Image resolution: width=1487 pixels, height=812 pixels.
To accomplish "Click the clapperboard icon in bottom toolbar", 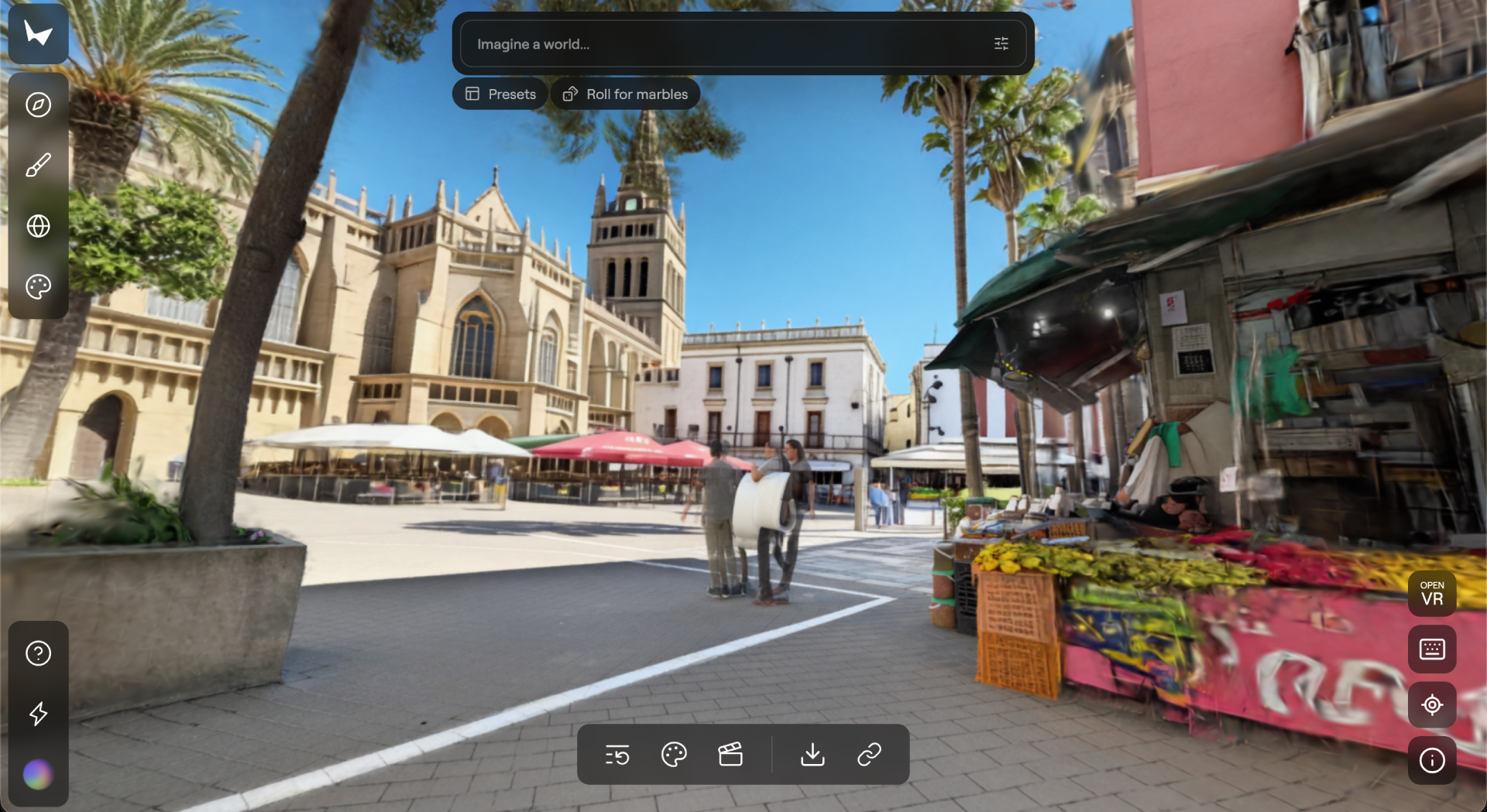I will tap(730, 754).
